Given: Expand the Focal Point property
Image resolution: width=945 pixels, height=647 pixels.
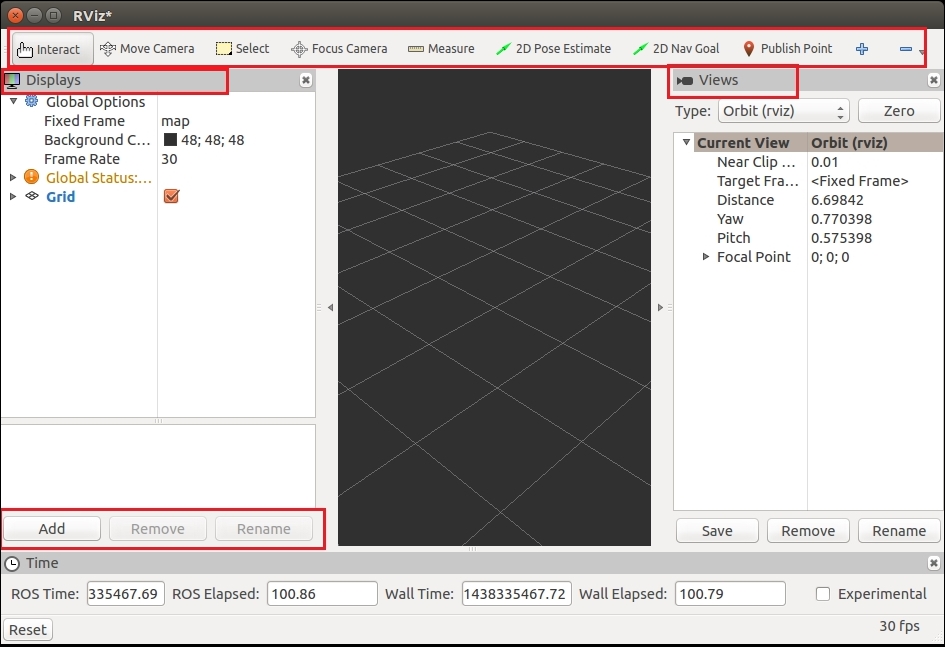Looking at the screenshot, I should [x=706, y=257].
